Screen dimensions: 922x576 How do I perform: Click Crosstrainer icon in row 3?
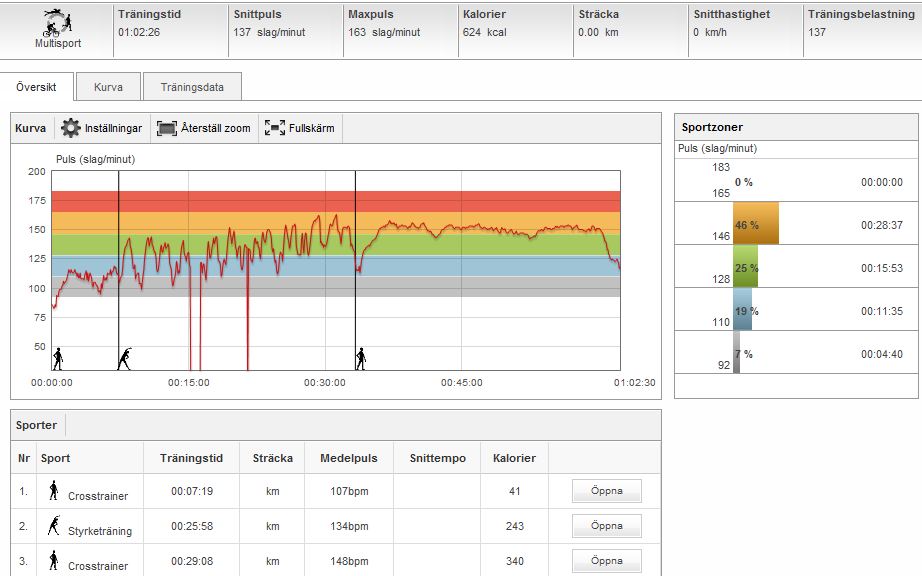click(x=54, y=560)
